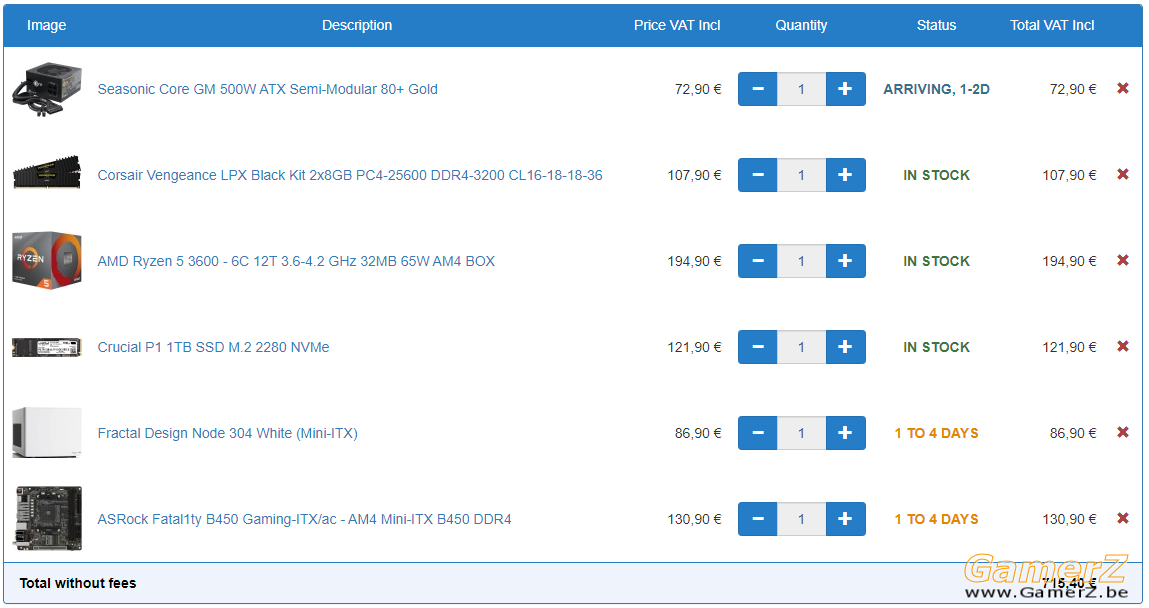Increase quantity of Fractal Design Node 304
The image size is (1149, 608).
click(x=846, y=433)
